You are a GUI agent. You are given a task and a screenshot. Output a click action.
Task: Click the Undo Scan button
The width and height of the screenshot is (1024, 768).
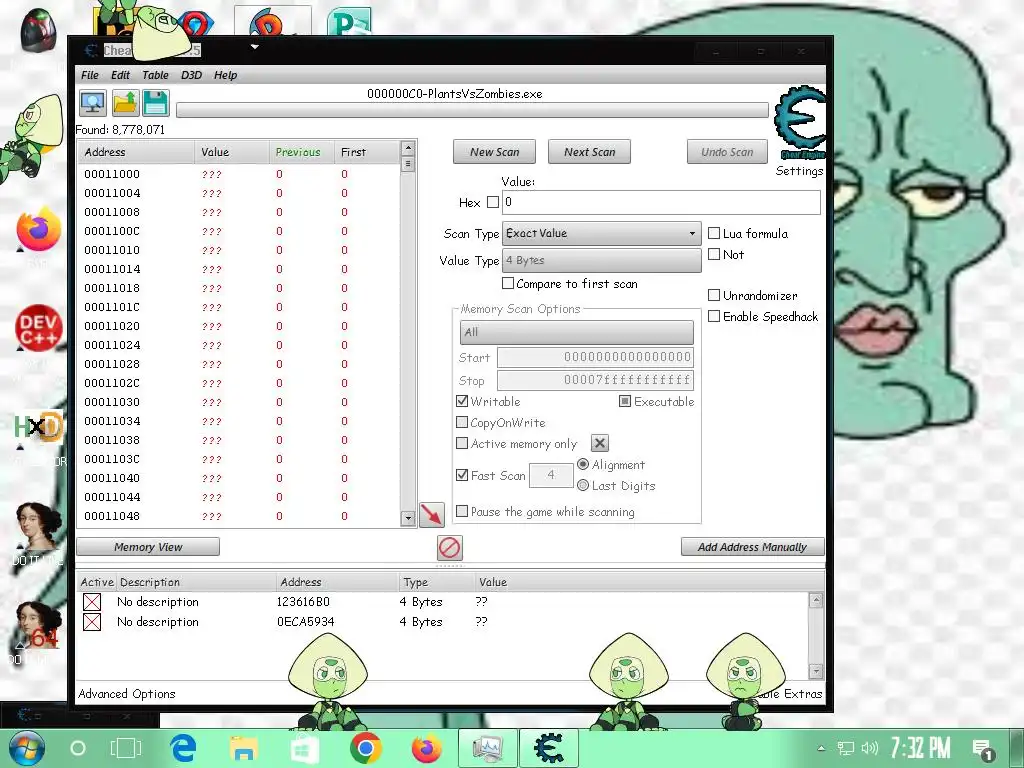[x=727, y=152]
